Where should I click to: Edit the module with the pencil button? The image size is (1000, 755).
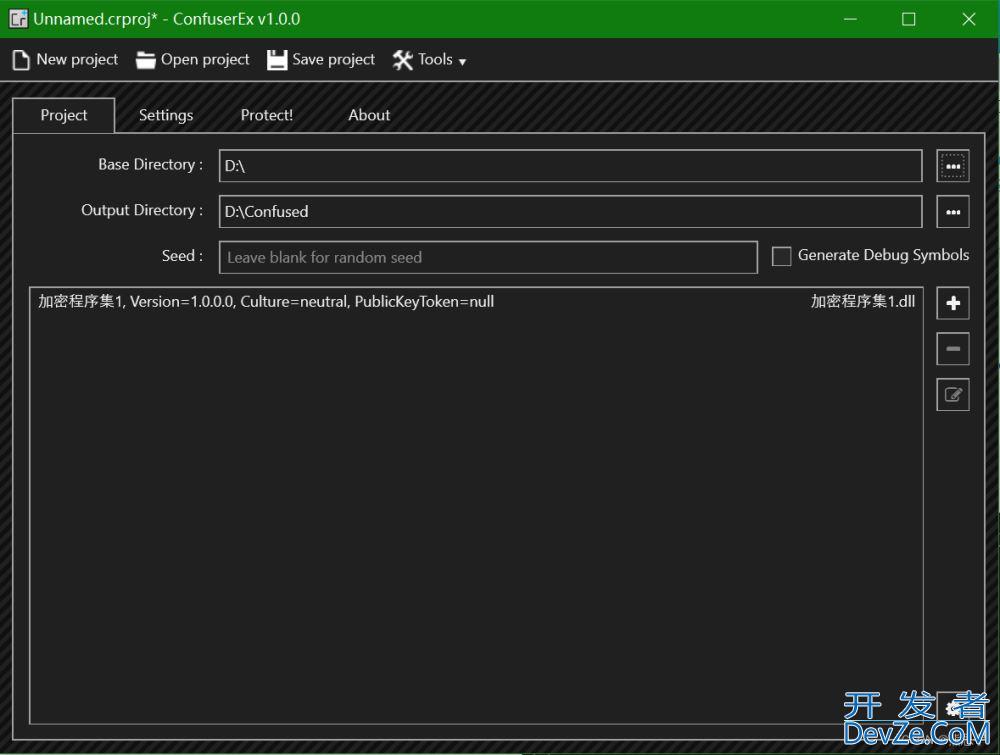click(953, 395)
